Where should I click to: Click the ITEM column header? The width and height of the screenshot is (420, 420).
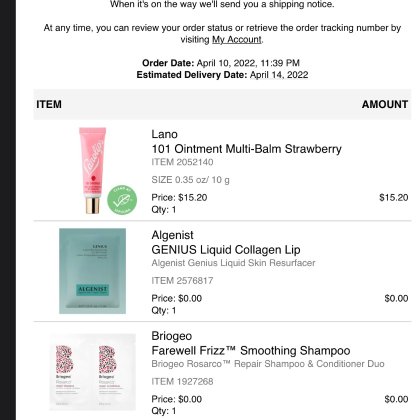coord(49,104)
